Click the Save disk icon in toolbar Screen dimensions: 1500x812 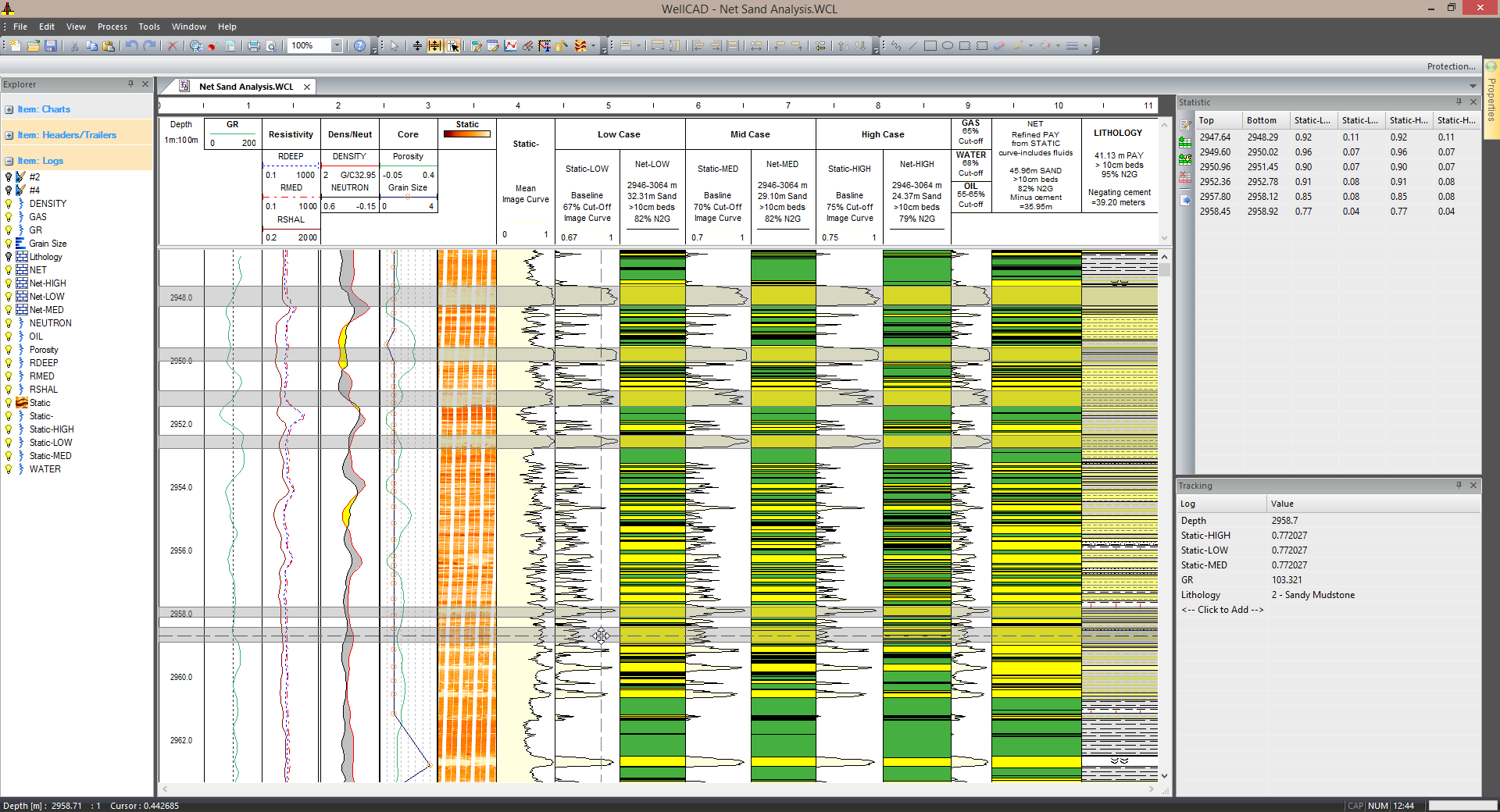(51, 46)
